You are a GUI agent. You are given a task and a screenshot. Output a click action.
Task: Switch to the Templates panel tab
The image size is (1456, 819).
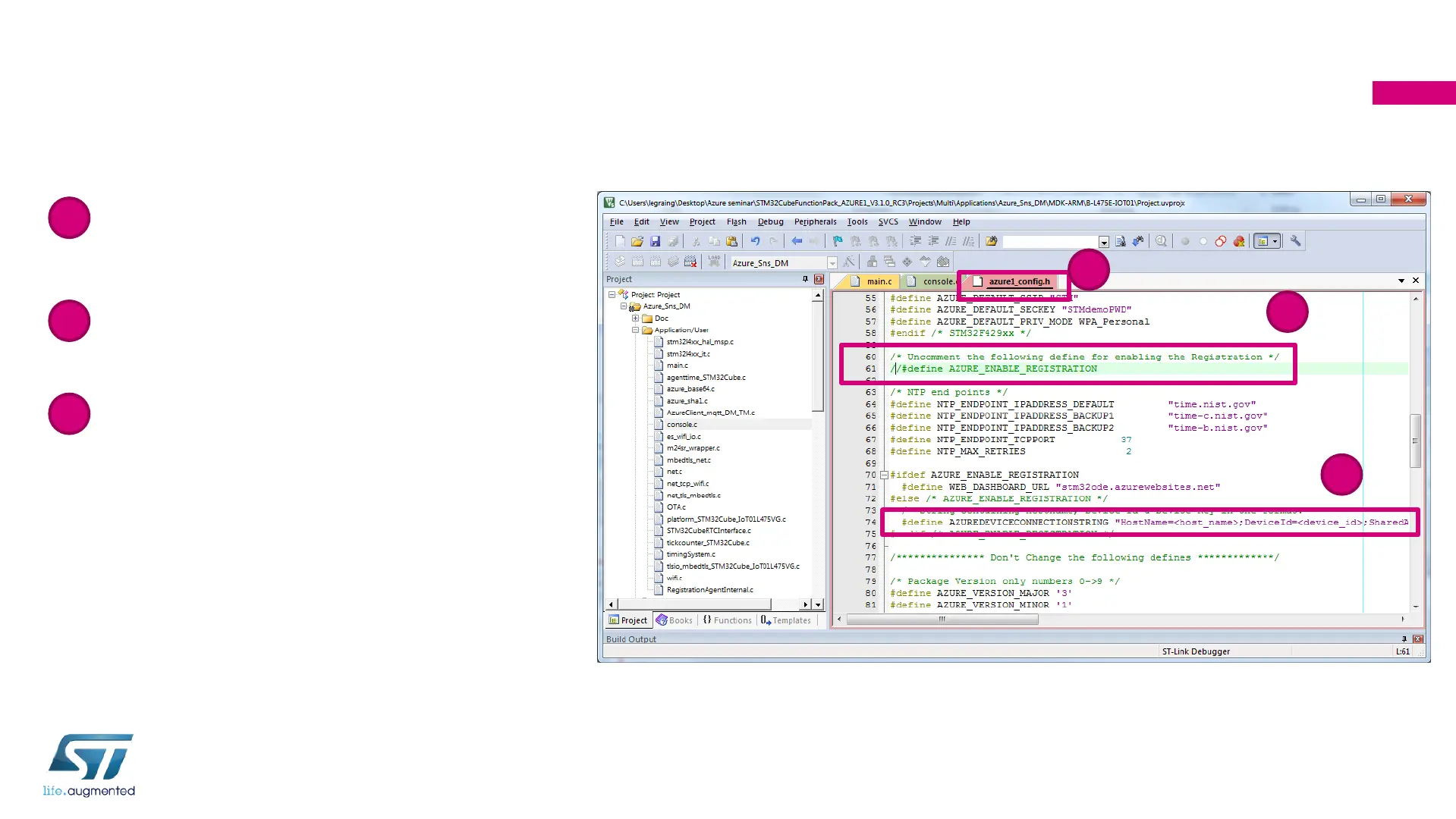(786, 620)
